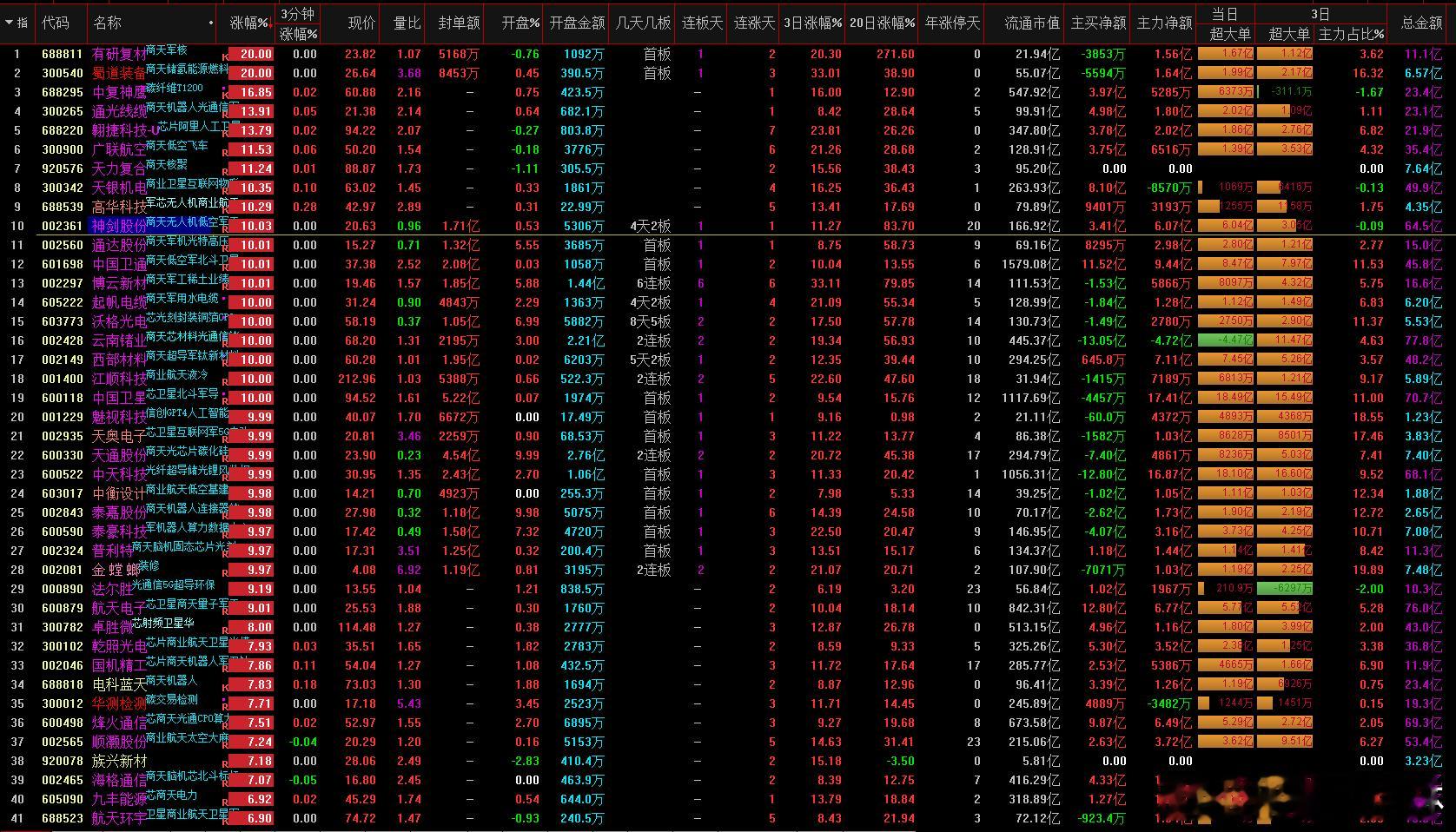Sort by the 总金额 column header
The width and height of the screenshot is (1456, 832).
click(1421, 23)
